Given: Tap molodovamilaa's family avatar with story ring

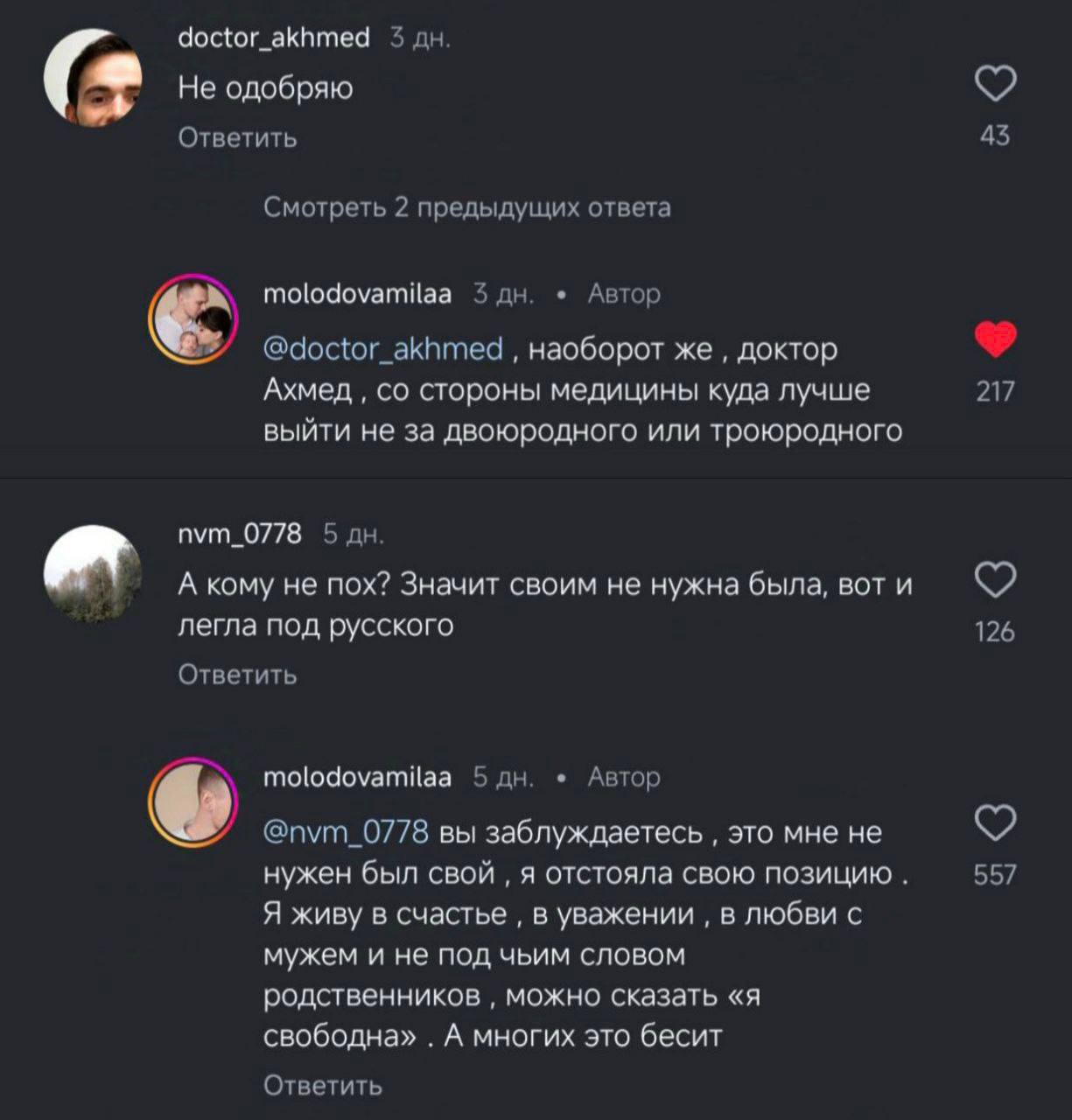Looking at the screenshot, I should click(193, 321).
